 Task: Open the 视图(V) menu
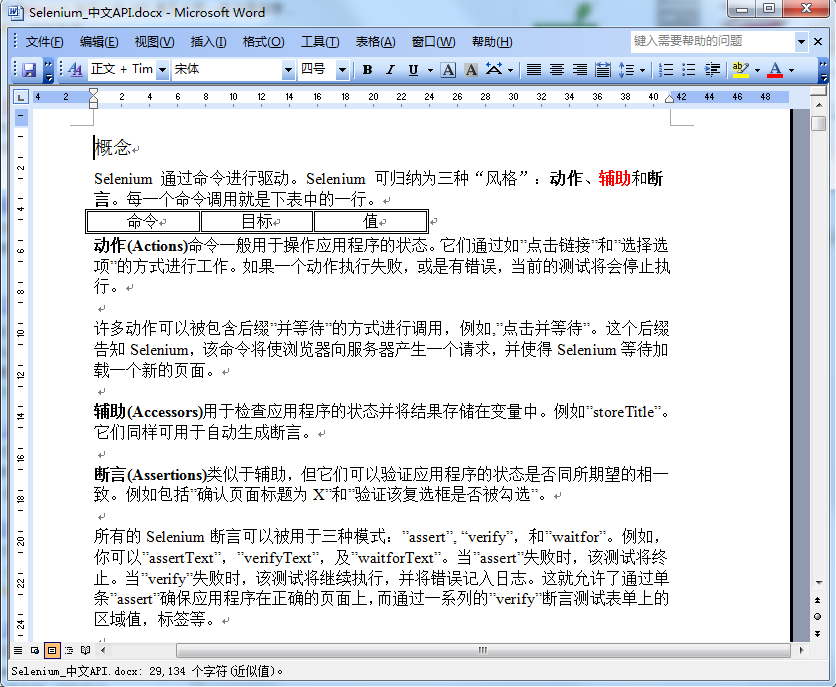click(155, 42)
